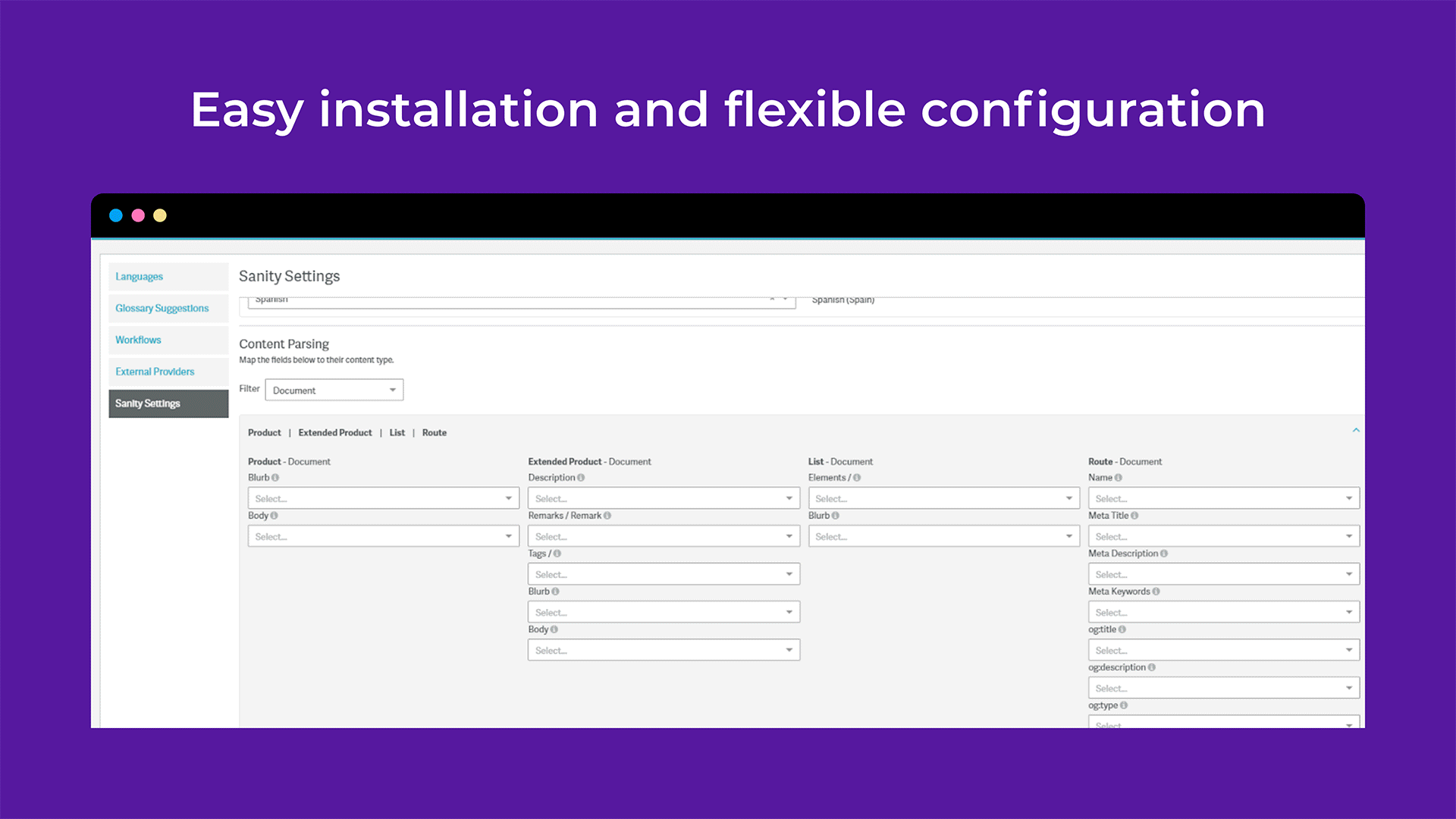The height and width of the screenshot is (819, 1456).
Task: Click info icon next to Elements
Action: point(857,478)
